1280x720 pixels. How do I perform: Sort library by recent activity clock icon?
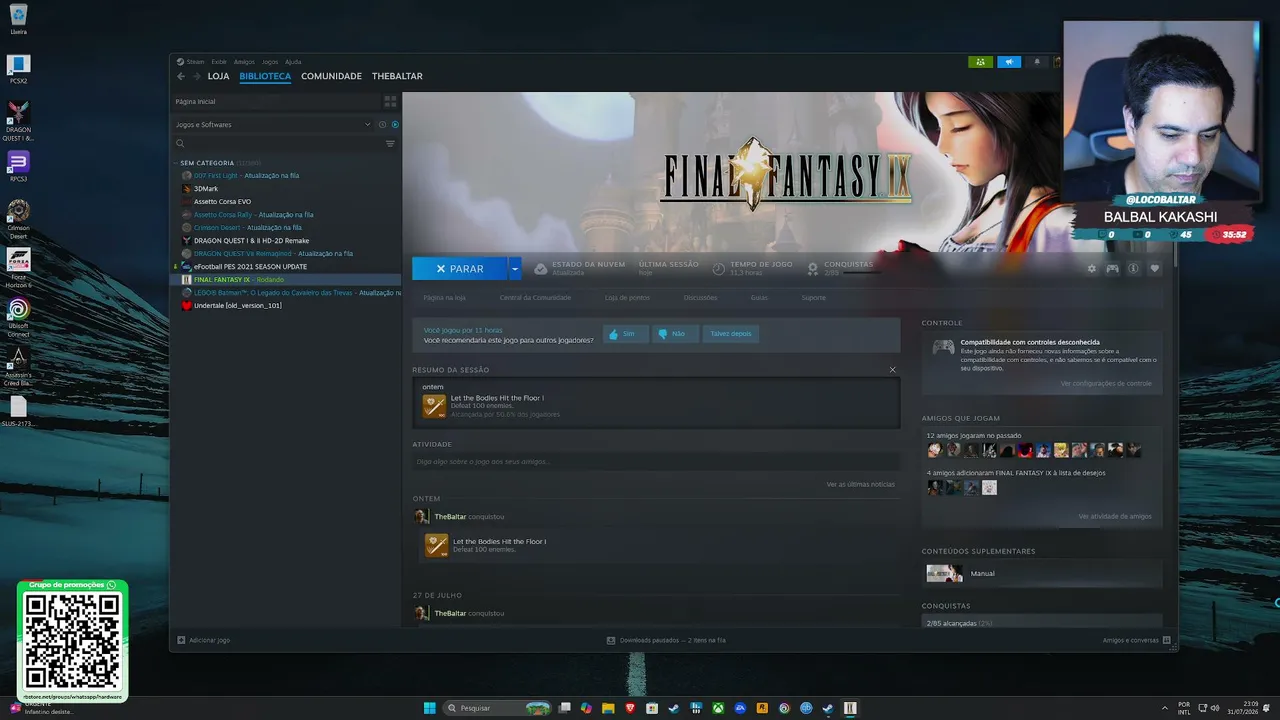382,125
